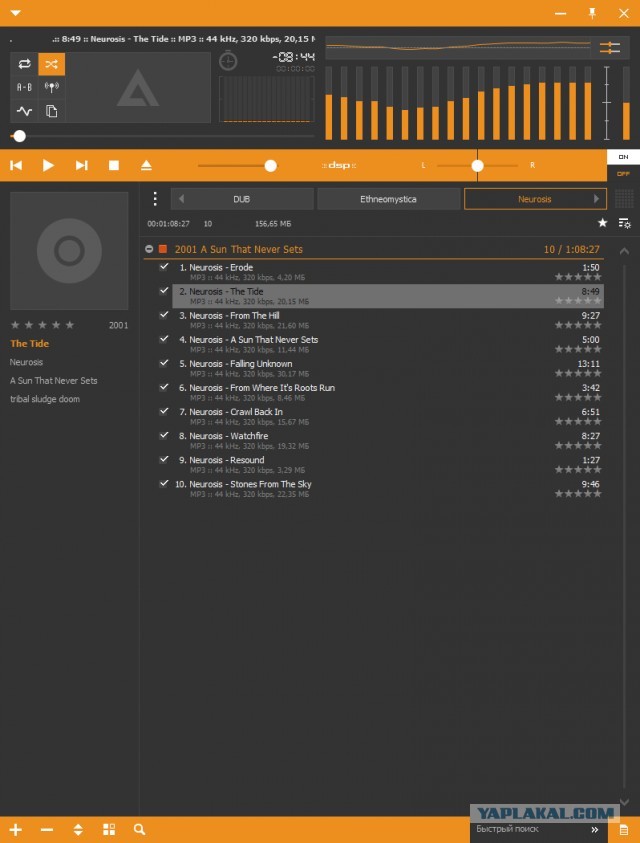
Task: Open the playlist manager page icon
Action: 624,830
